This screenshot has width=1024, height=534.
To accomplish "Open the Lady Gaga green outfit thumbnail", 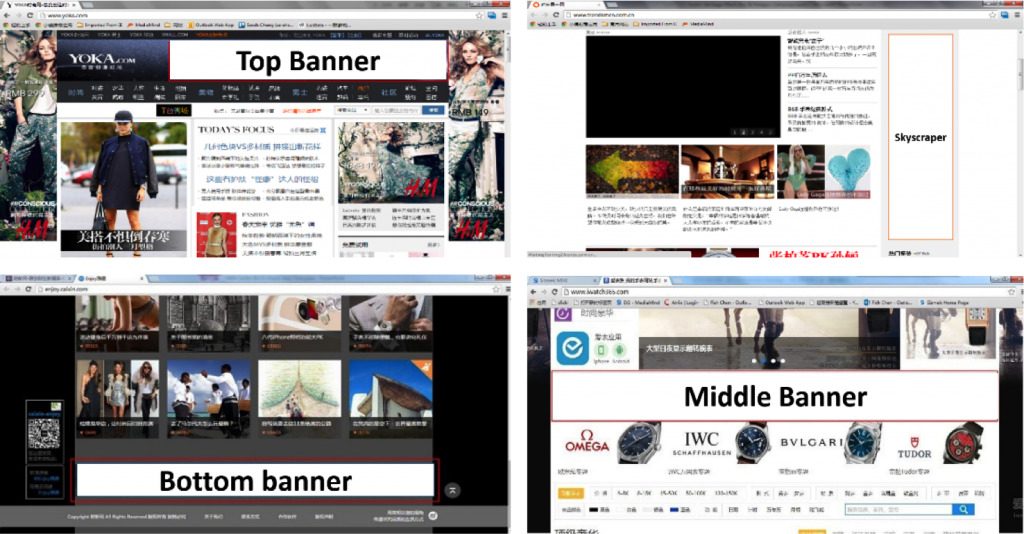I will tap(801, 171).
